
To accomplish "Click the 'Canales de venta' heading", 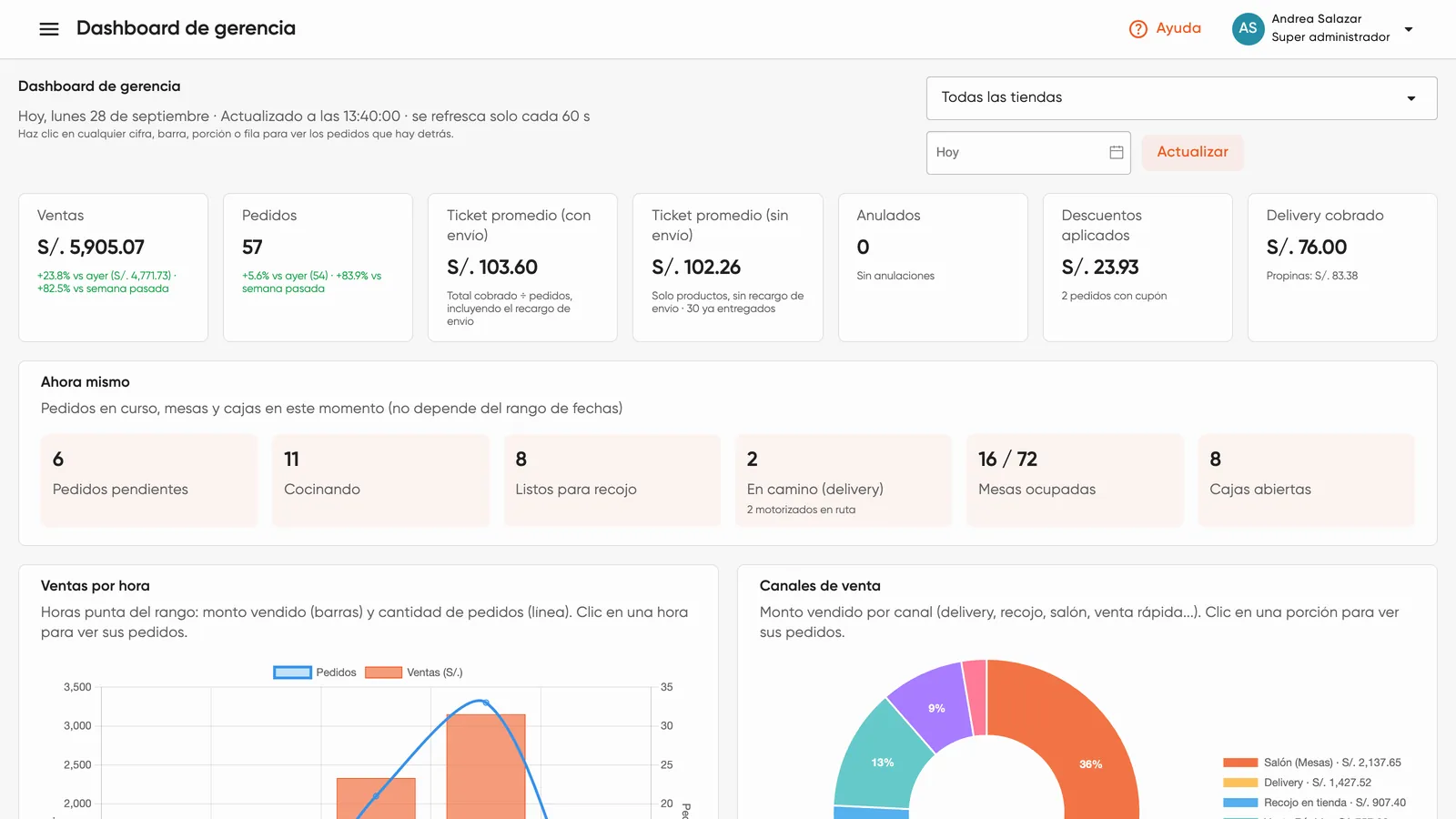I will (x=820, y=586).
